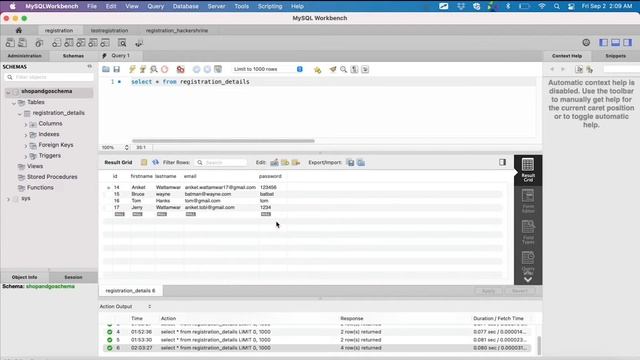The image size is (640, 360).
Task: Search table data toolbar icon
Action: coord(122,43)
